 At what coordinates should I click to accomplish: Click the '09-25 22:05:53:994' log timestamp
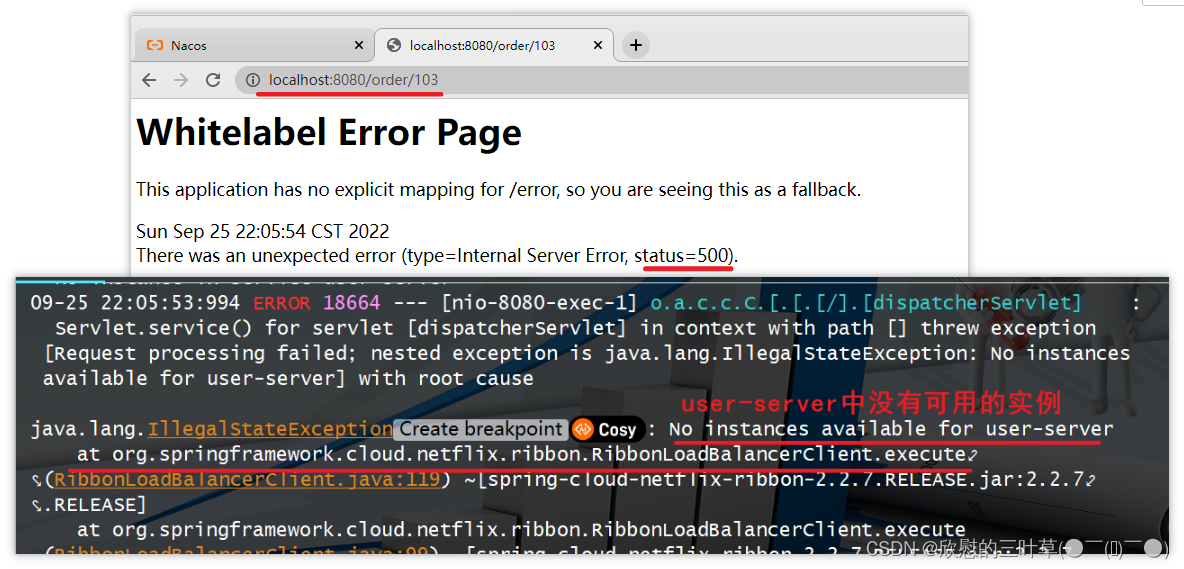[x=135, y=303]
